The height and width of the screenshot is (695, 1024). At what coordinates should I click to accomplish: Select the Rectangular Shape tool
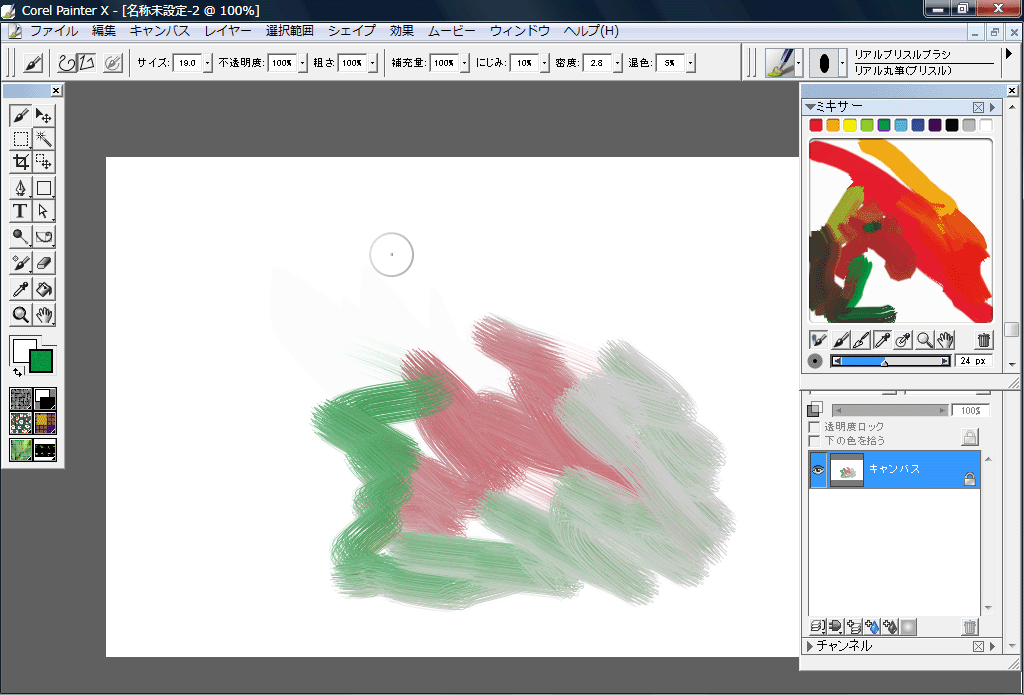click(x=44, y=188)
